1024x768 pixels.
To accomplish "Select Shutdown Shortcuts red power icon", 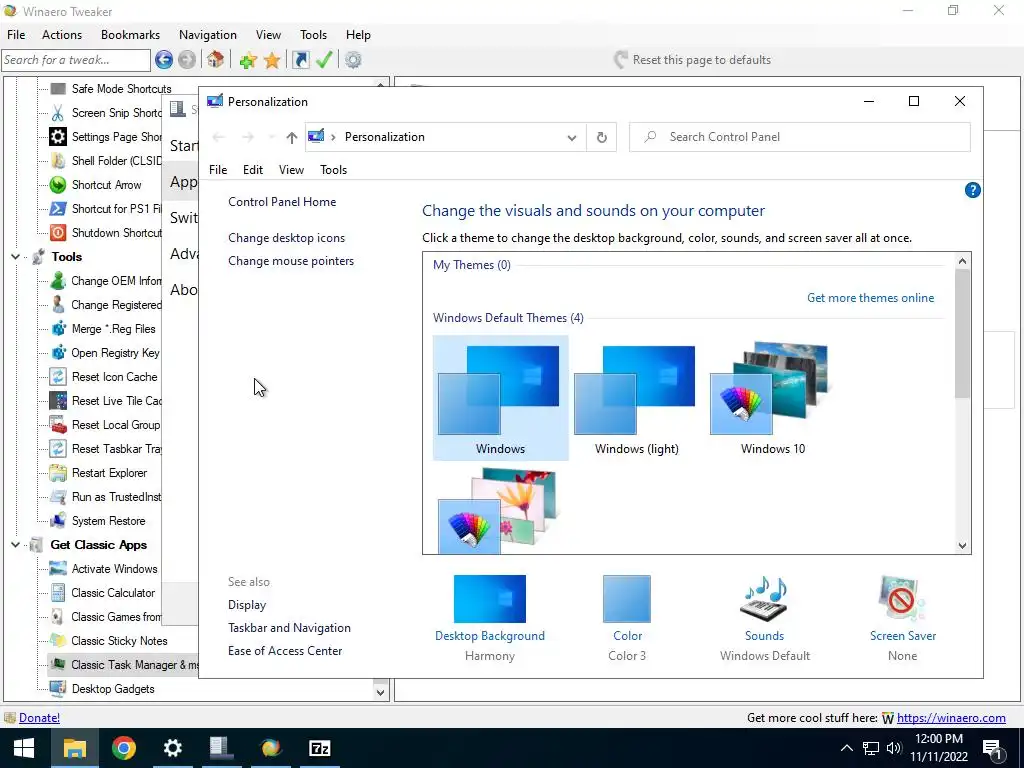I will point(58,232).
